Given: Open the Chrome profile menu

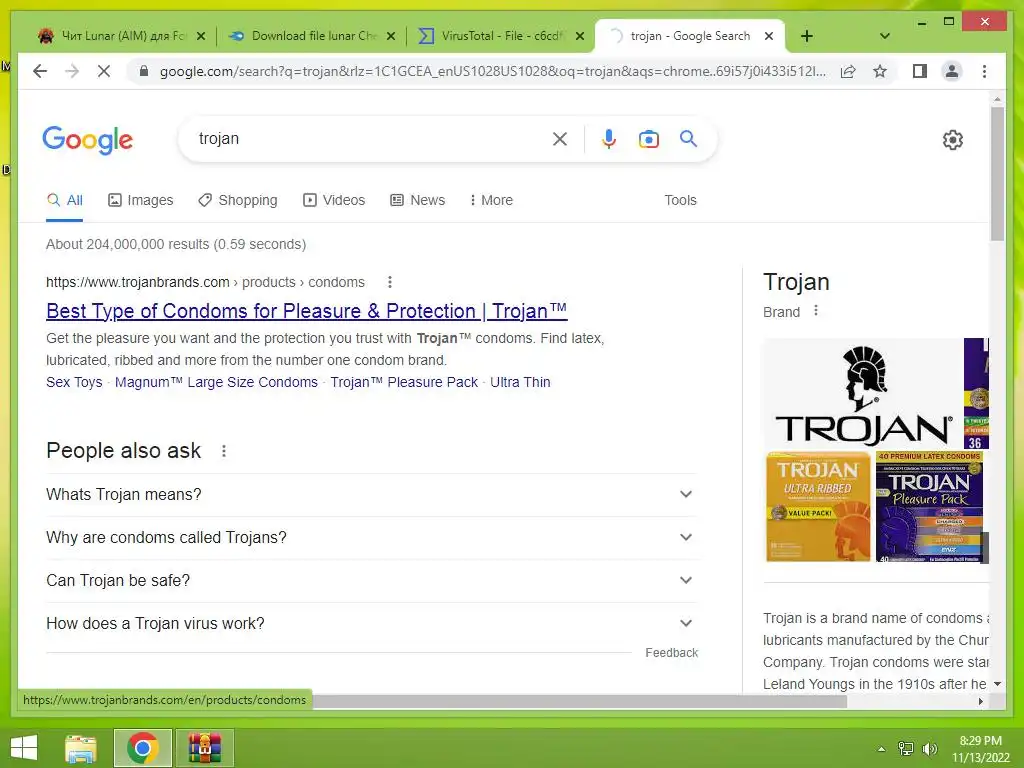Looking at the screenshot, I should pos(952,71).
